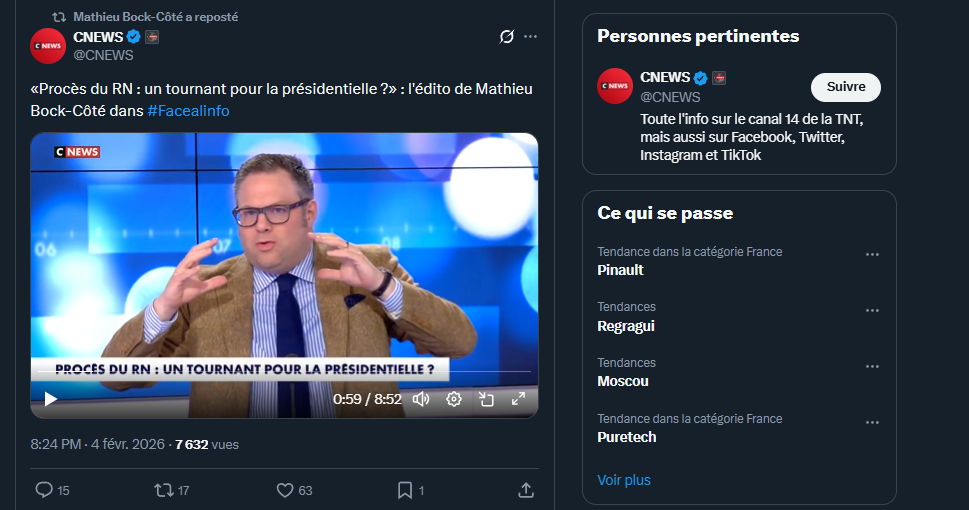Share the post via share icon

point(526,490)
